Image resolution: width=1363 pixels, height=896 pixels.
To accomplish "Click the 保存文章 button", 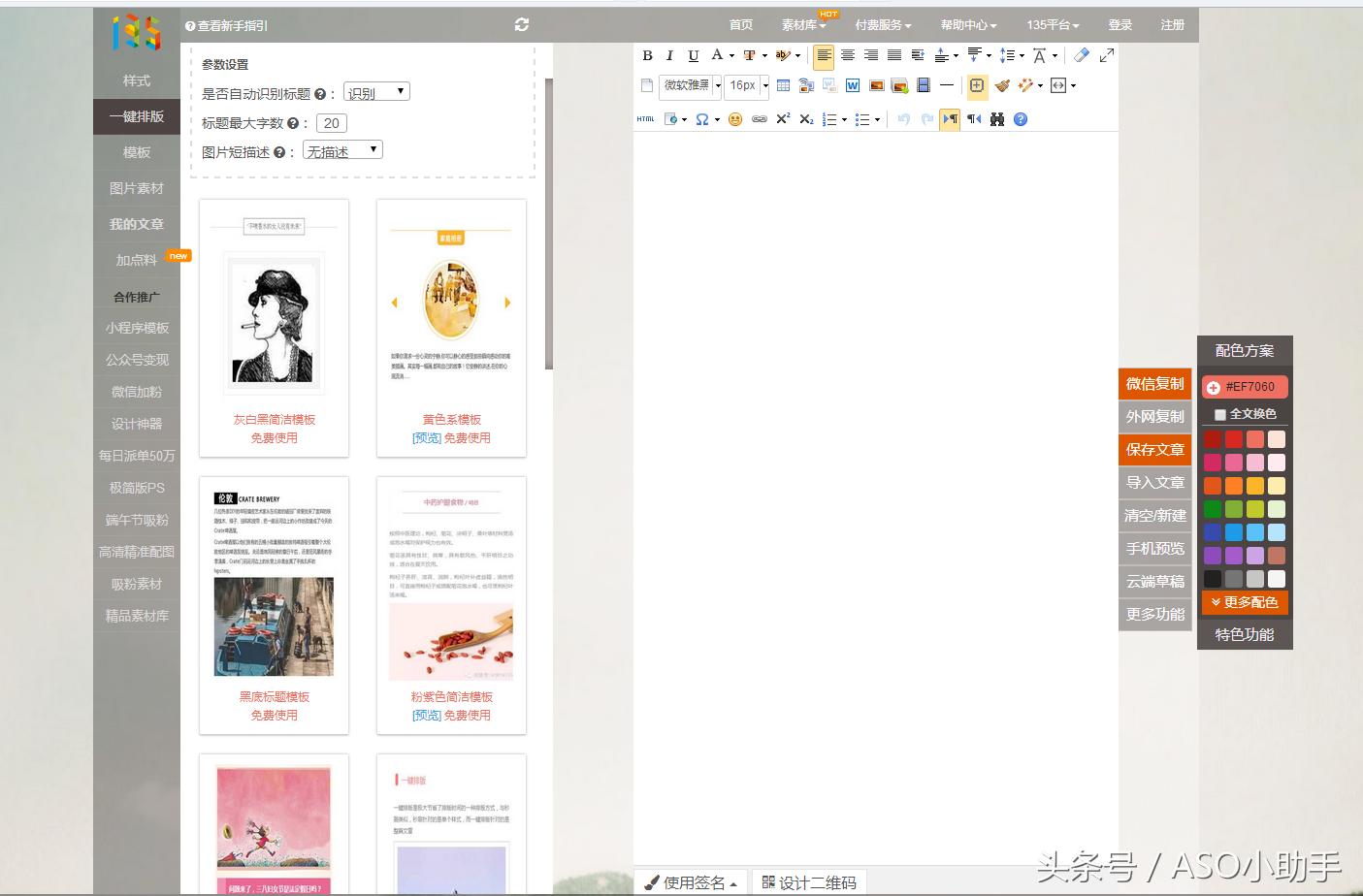I will pos(1154,450).
